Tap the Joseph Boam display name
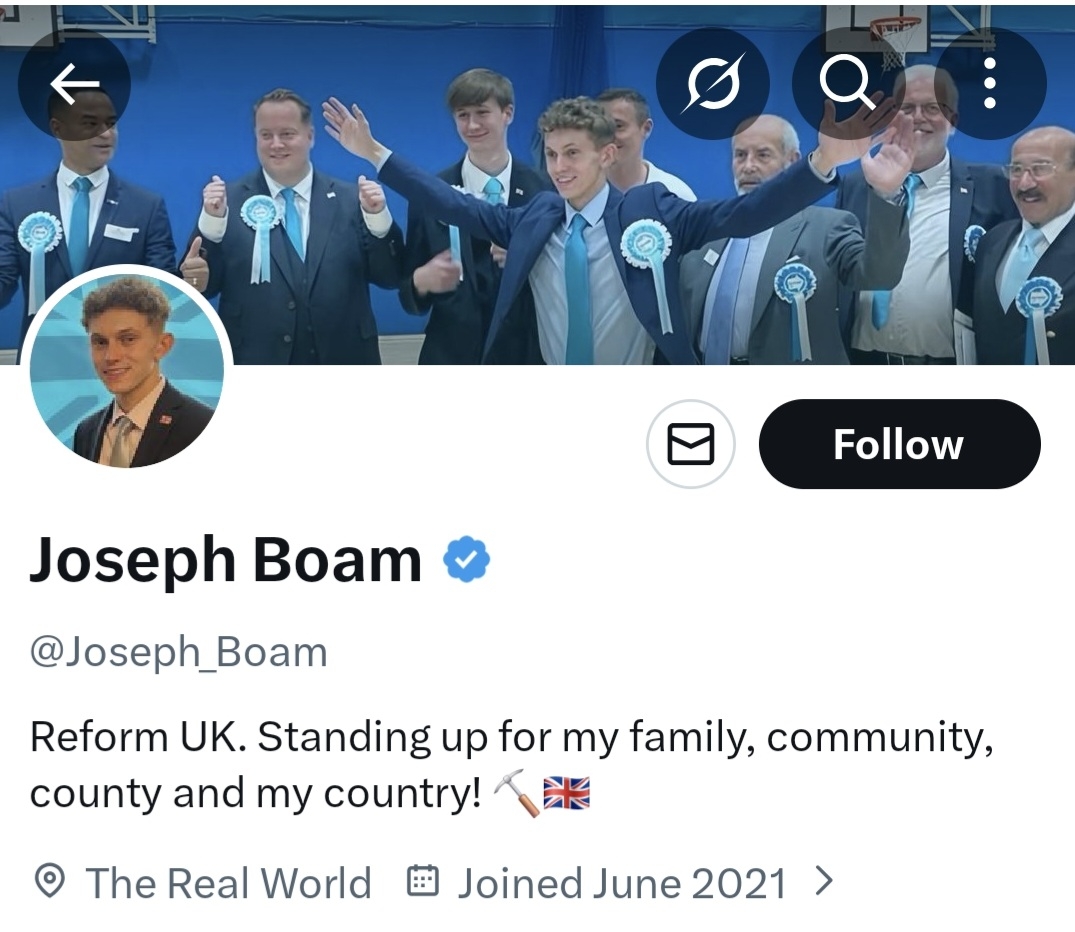Screen dimensions: 1075x932 pyautogui.click(x=226, y=561)
